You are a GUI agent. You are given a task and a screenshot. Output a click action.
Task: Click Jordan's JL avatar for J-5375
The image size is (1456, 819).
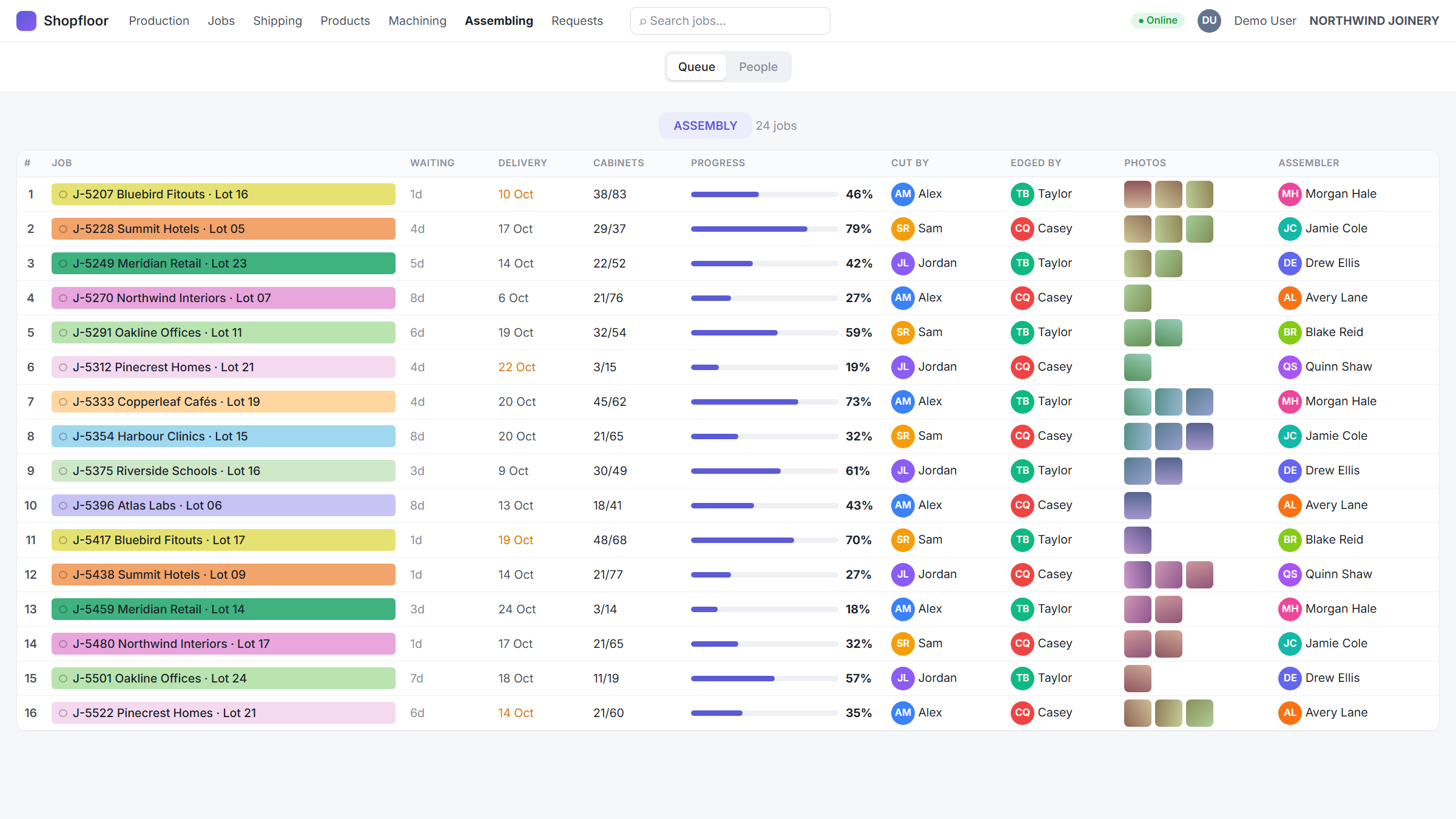click(903, 471)
